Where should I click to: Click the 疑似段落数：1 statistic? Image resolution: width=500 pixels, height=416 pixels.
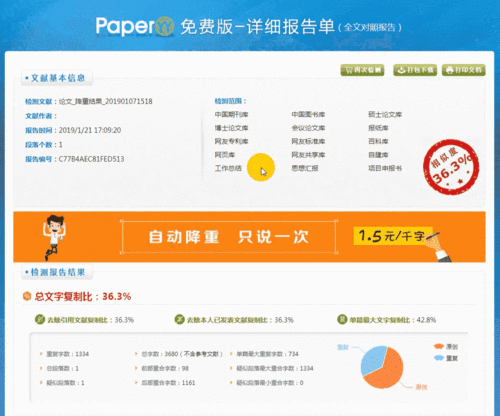[65, 383]
